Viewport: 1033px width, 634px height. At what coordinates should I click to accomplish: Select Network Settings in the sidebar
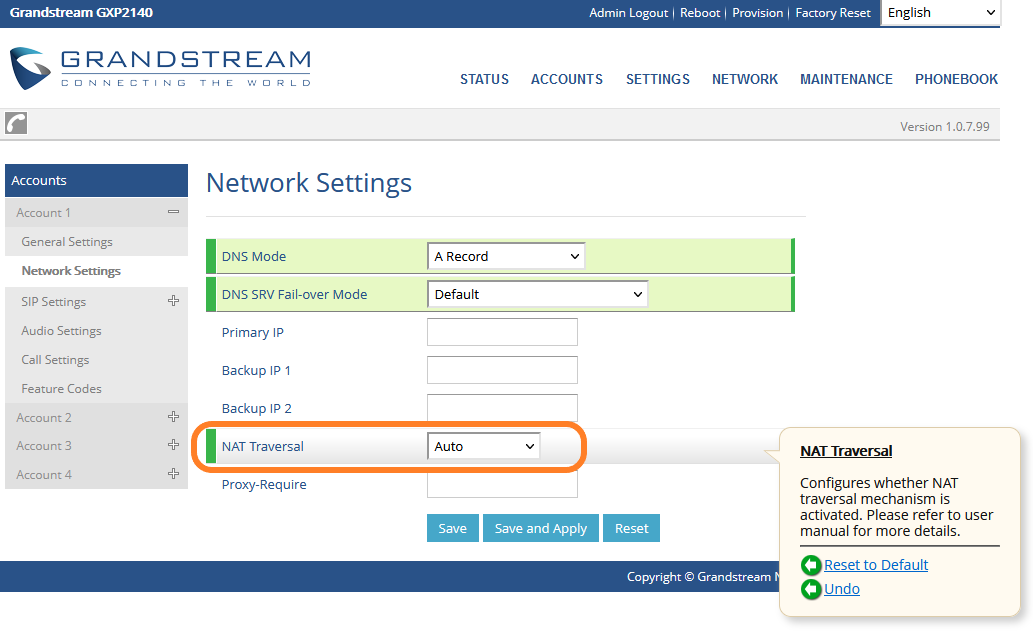click(71, 271)
